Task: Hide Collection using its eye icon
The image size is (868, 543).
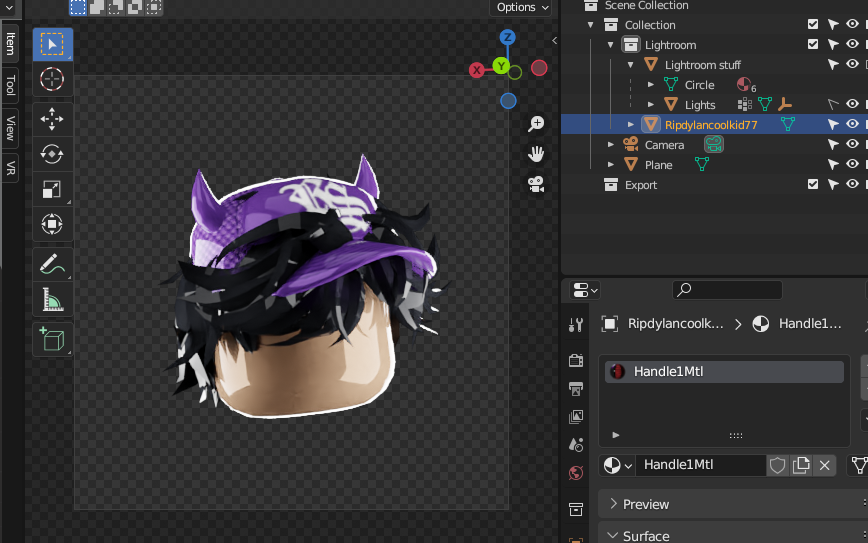Action: click(x=852, y=24)
